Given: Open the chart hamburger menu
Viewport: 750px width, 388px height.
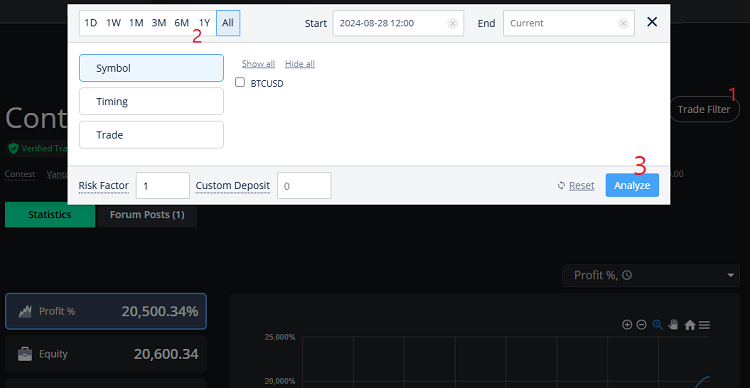Looking at the screenshot, I should pyautogui.click(x=704, y=325).
